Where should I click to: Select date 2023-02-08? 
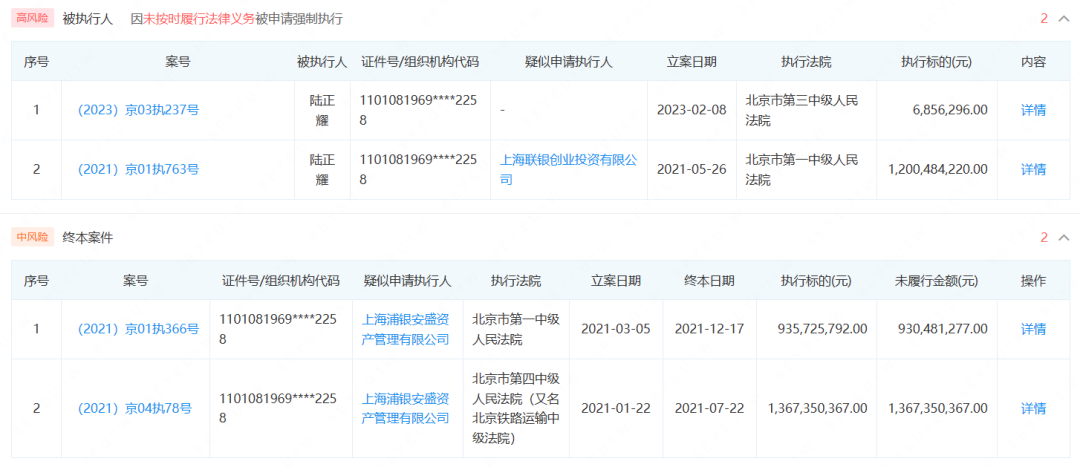pos(692,110)
